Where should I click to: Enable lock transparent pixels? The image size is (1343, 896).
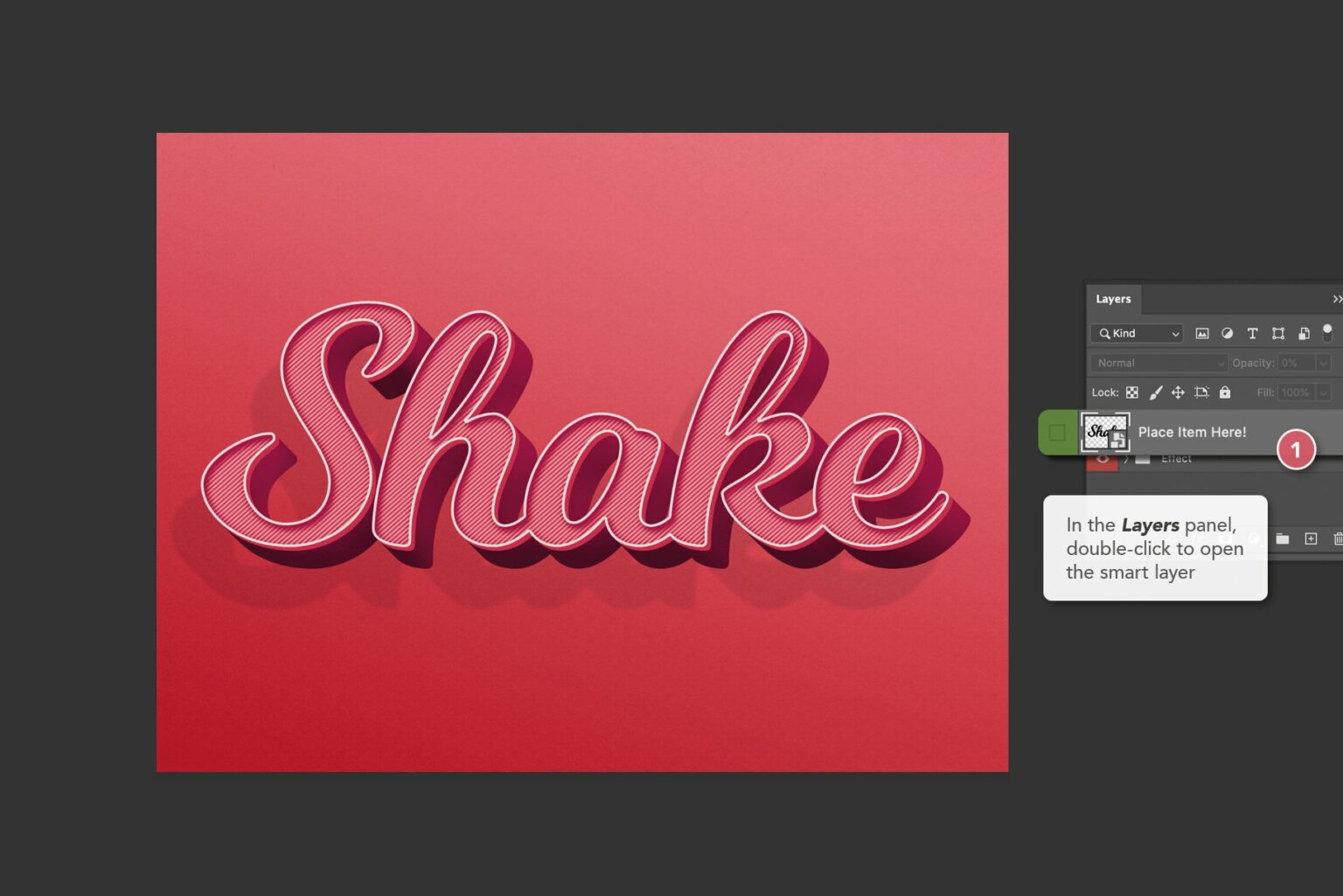(1131, 392)
